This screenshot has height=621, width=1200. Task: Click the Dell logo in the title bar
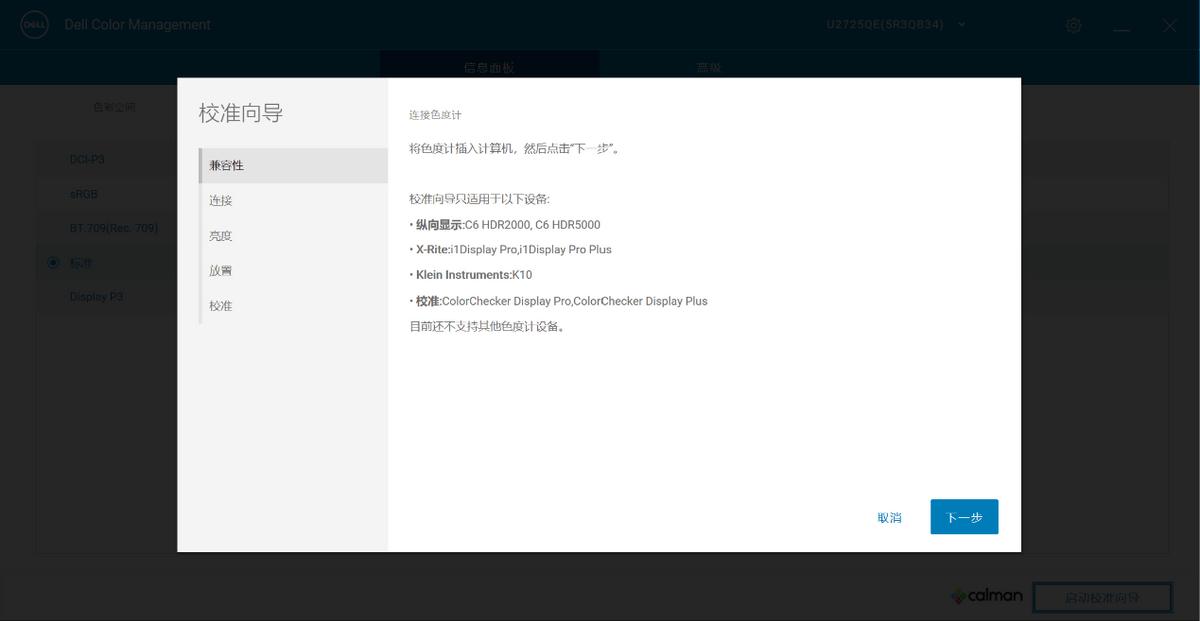(x=35, y=25)
